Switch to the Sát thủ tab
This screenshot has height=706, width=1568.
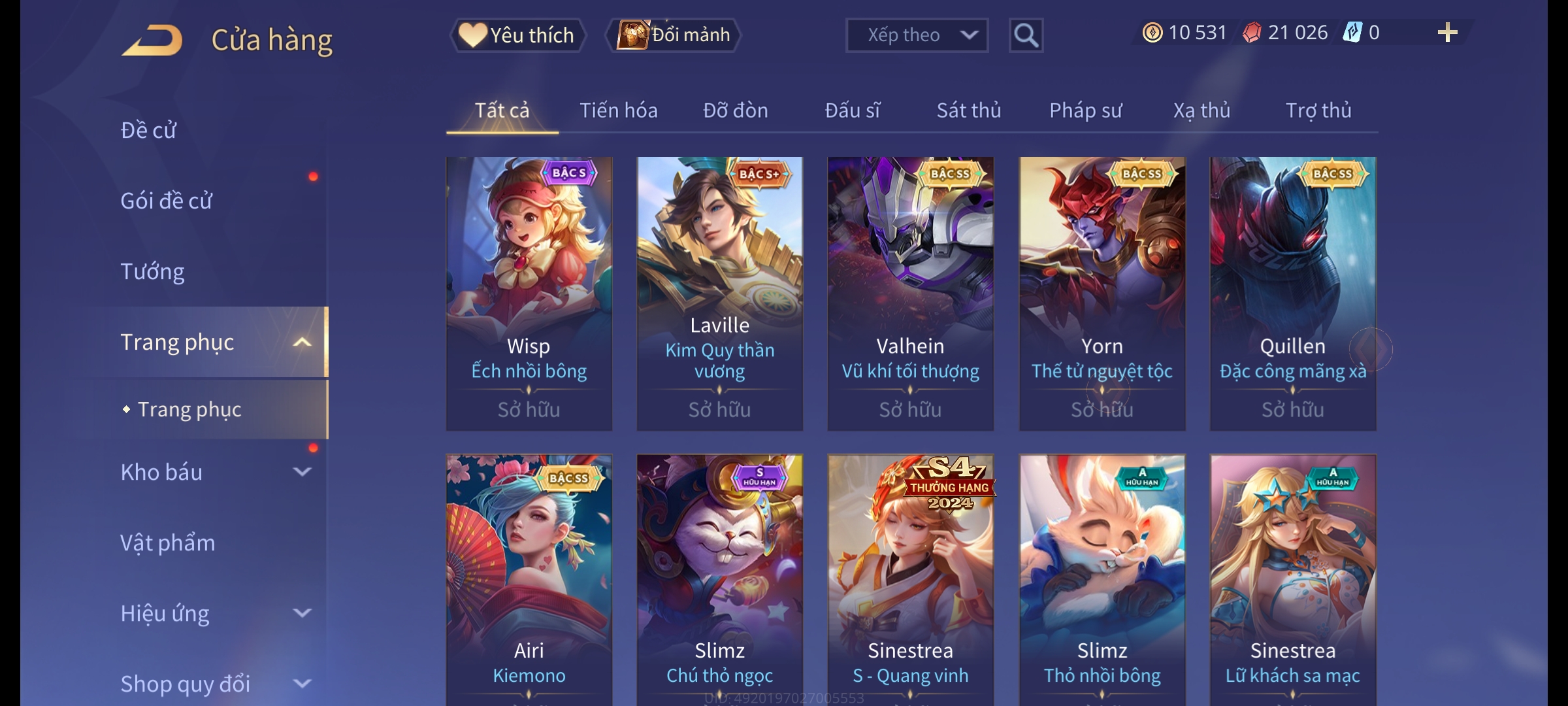coord(969,110)
